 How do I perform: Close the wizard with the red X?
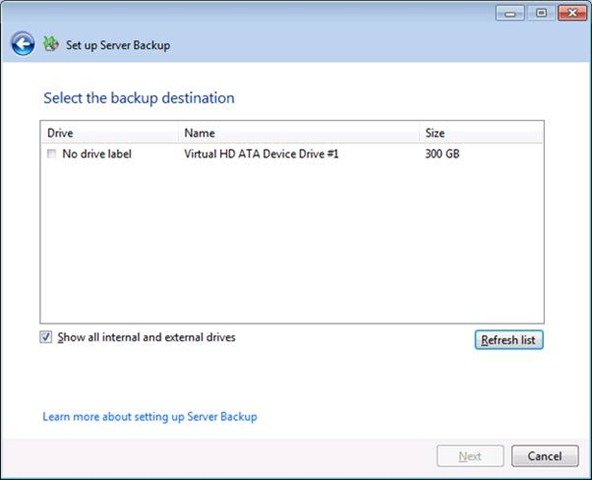click(x=572, y=13)
